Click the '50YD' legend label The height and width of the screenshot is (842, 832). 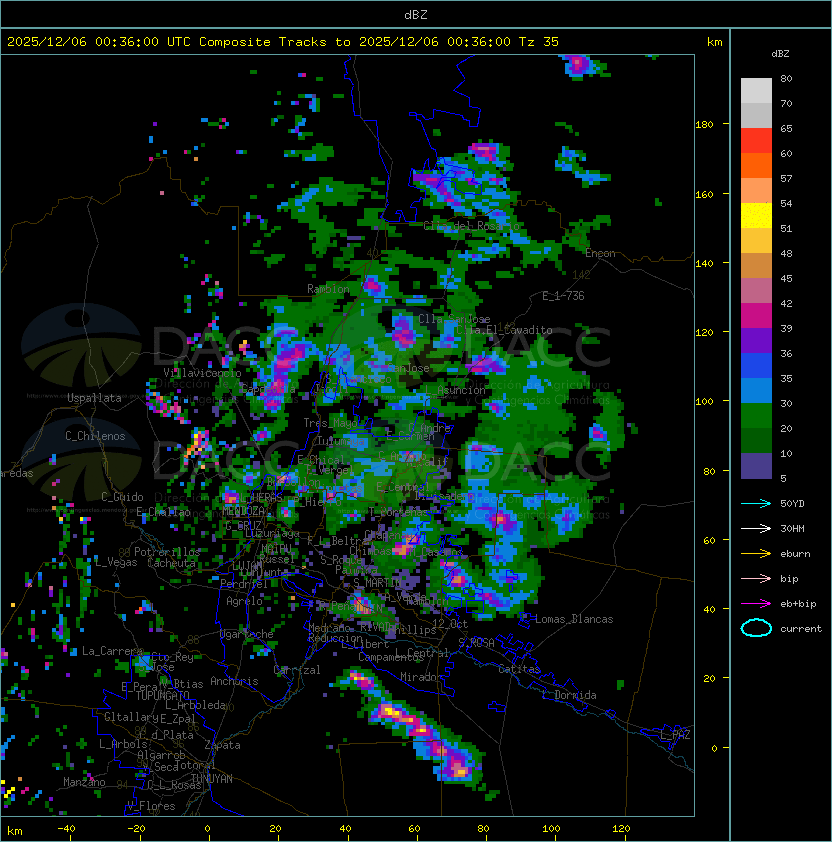coord(792,504)
